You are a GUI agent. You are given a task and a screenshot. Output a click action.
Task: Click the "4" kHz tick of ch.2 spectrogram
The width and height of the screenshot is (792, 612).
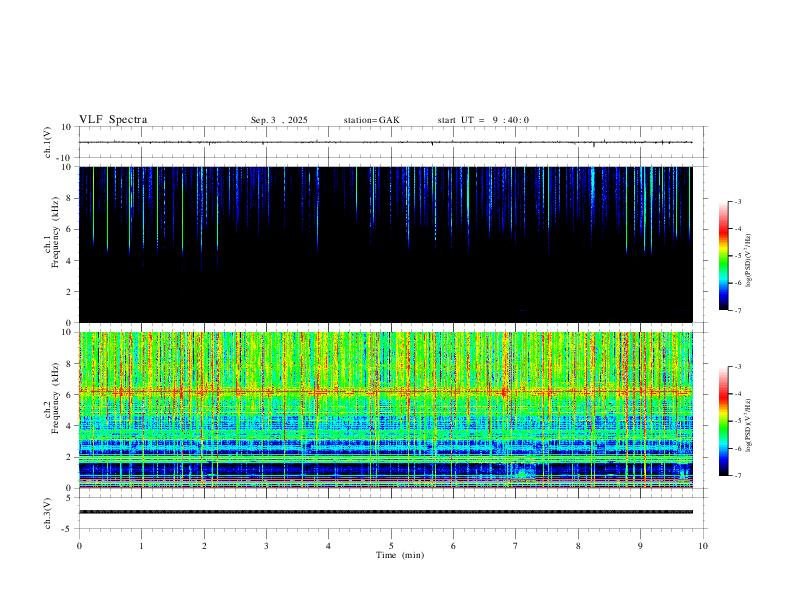[69, 426]
